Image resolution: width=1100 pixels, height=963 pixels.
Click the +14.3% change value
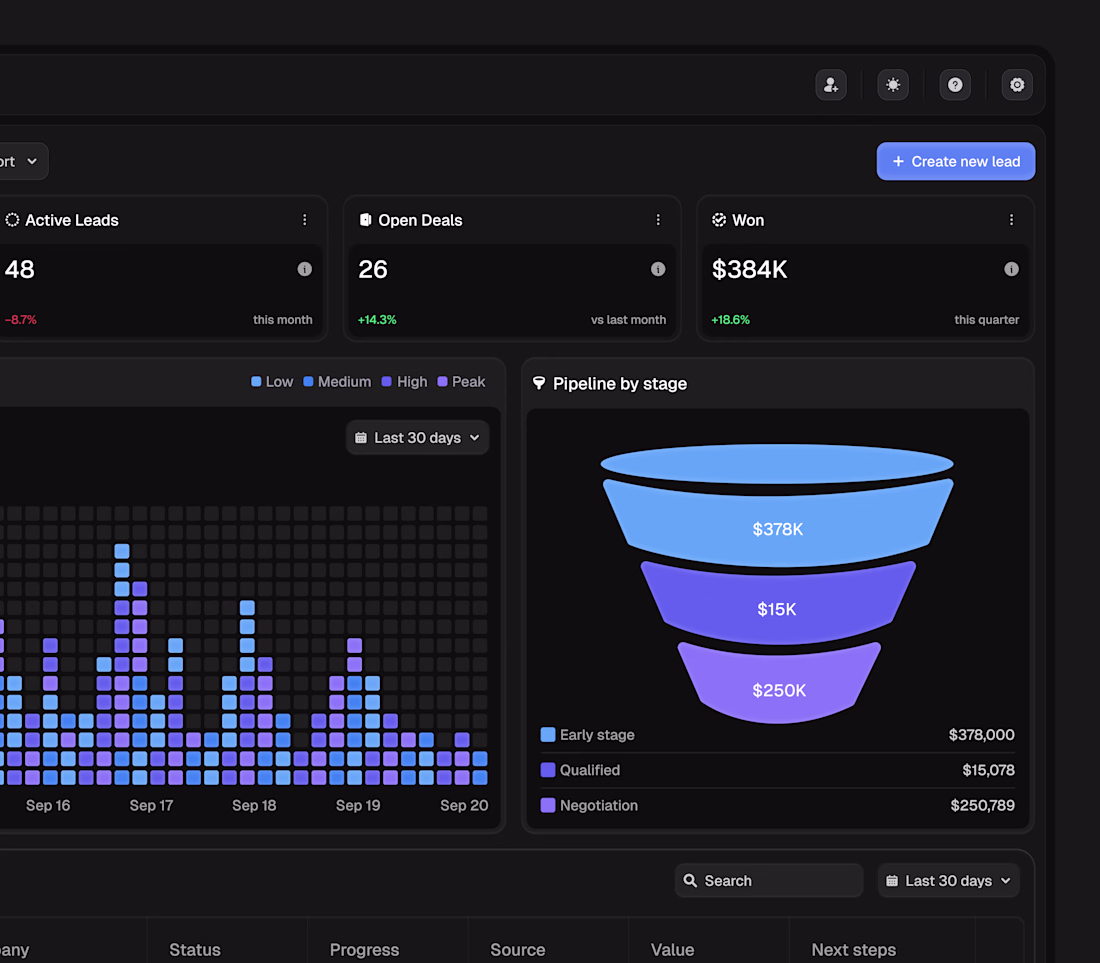[x=377, y=320]
